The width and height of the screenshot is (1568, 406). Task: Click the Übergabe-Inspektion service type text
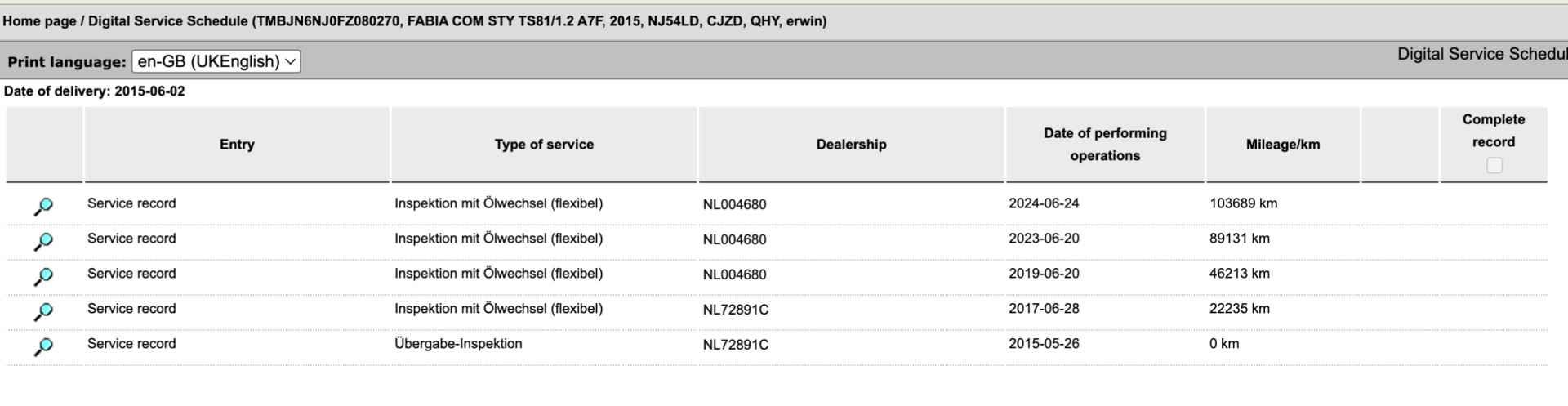pos(458,344)
